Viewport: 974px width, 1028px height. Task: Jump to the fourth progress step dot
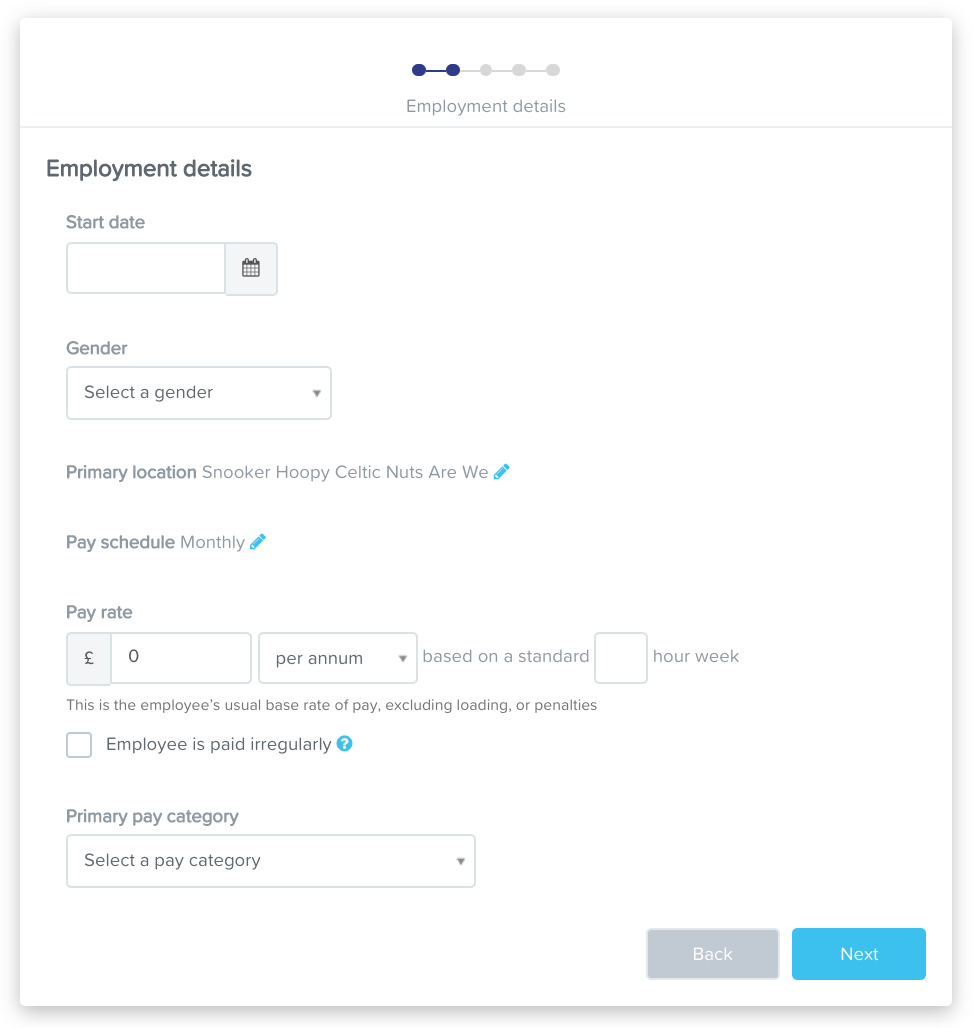(x=519, y=70)
